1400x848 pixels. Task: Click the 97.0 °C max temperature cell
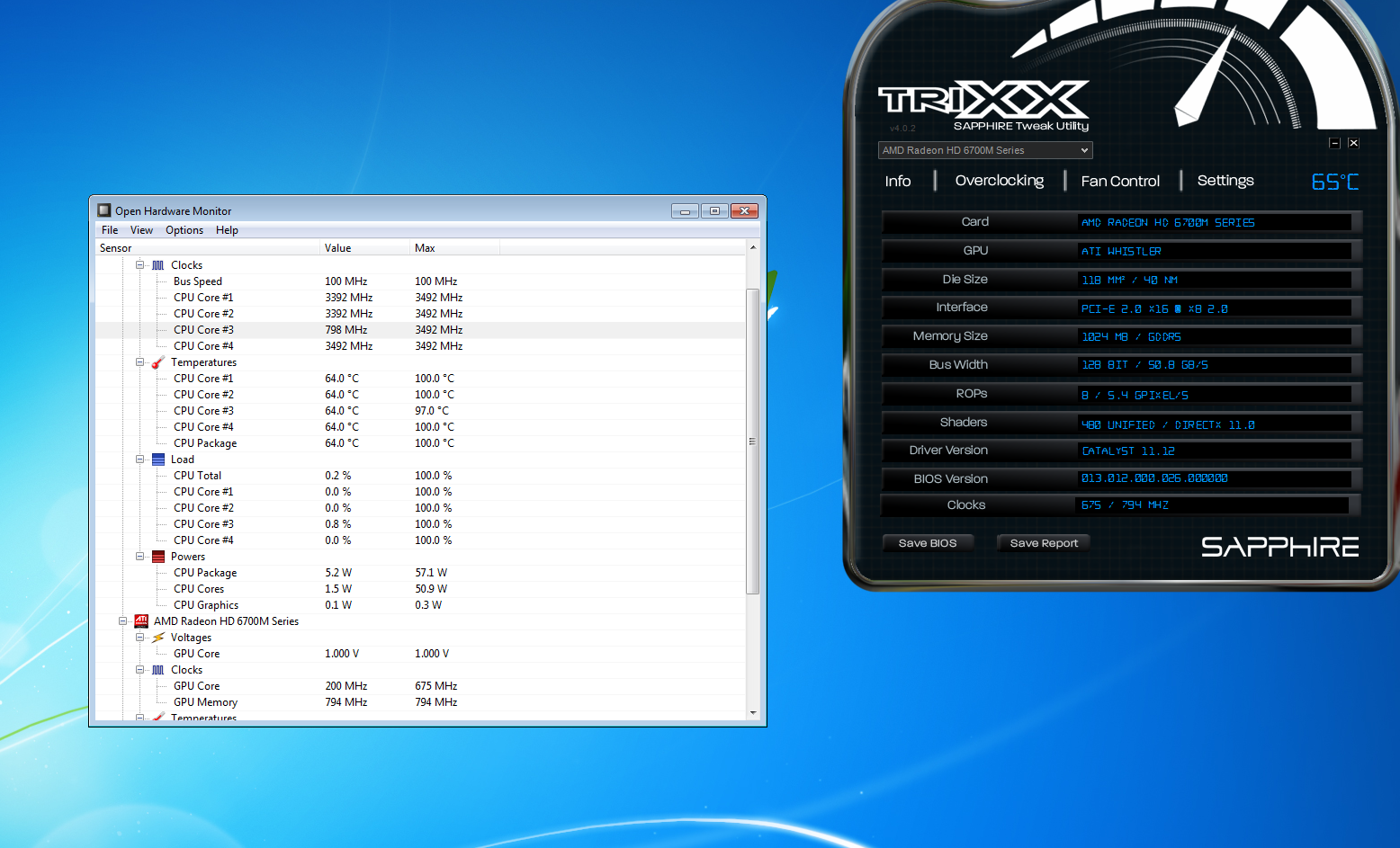pos(432,411)
